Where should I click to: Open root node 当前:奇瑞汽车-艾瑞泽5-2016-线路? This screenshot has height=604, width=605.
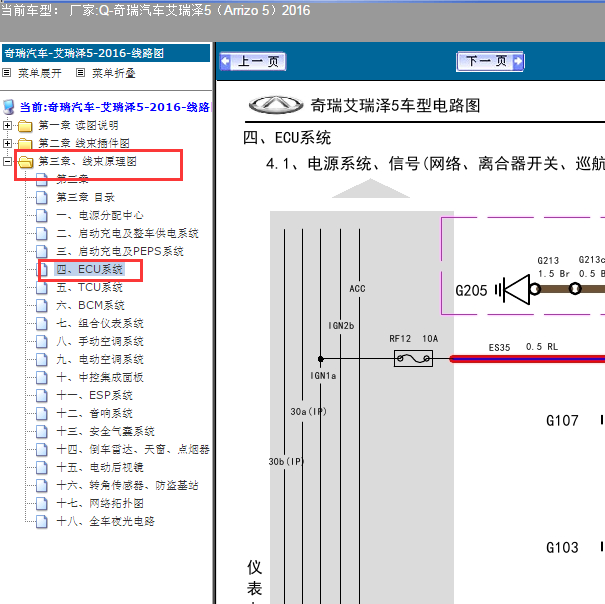(x=114, y=107)
